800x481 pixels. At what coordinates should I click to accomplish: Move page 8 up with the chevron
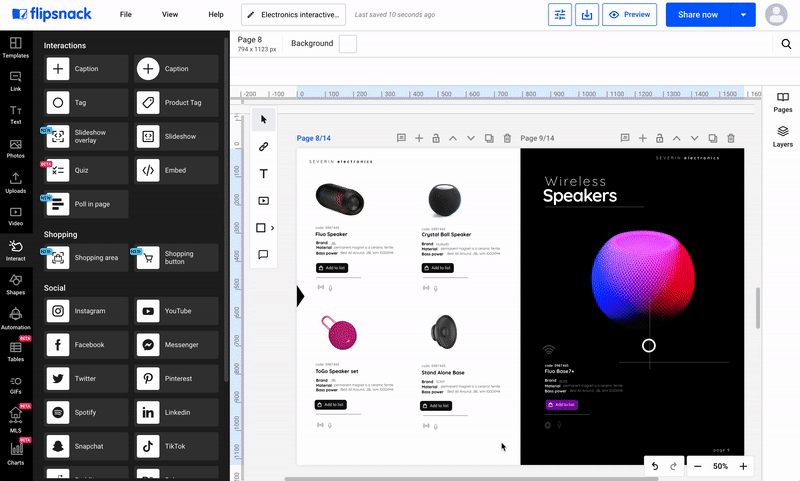click(x=453, y=138)
